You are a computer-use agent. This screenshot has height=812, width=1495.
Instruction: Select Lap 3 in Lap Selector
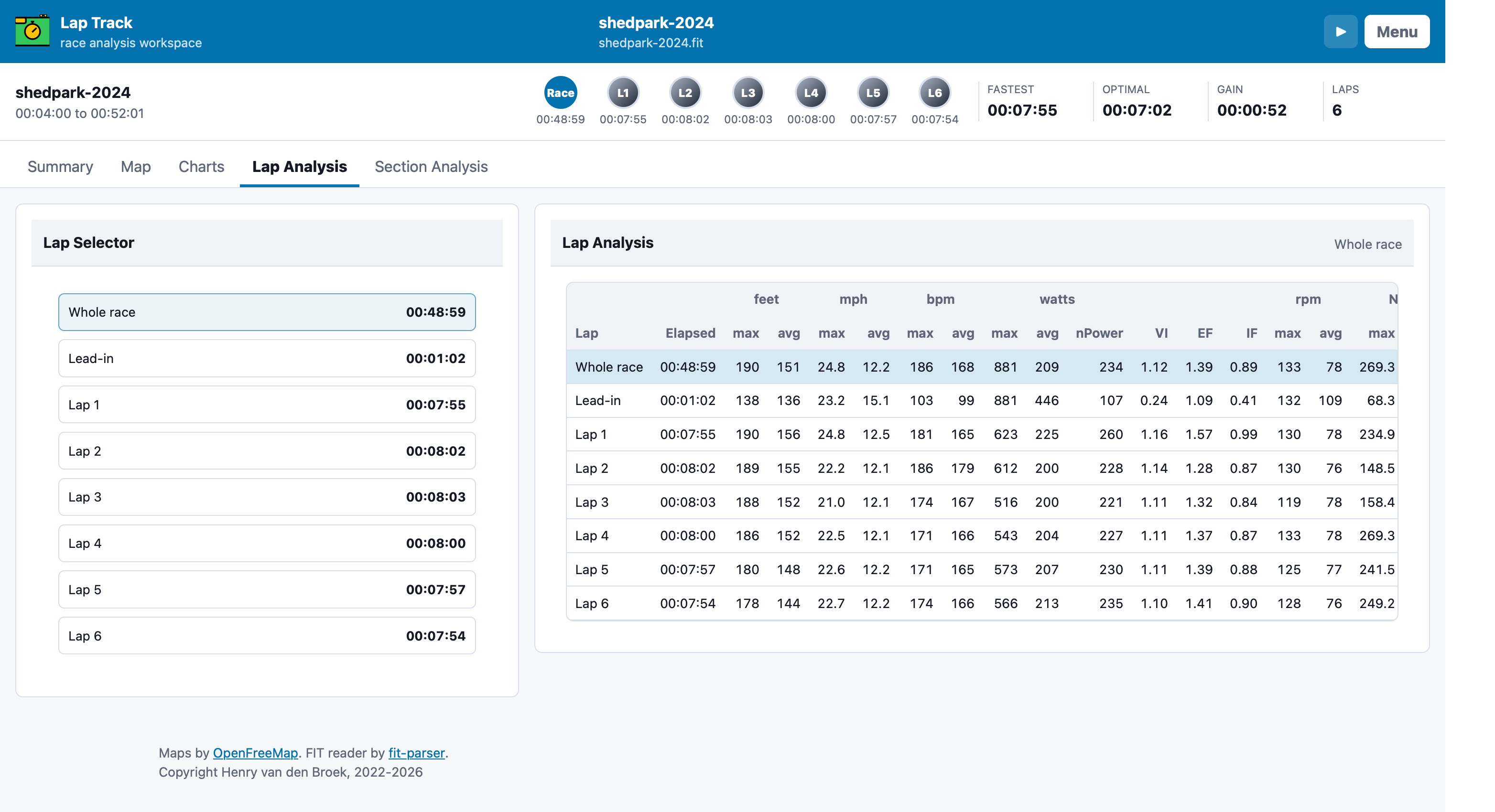pyautogui.click(x=267, y=497)
